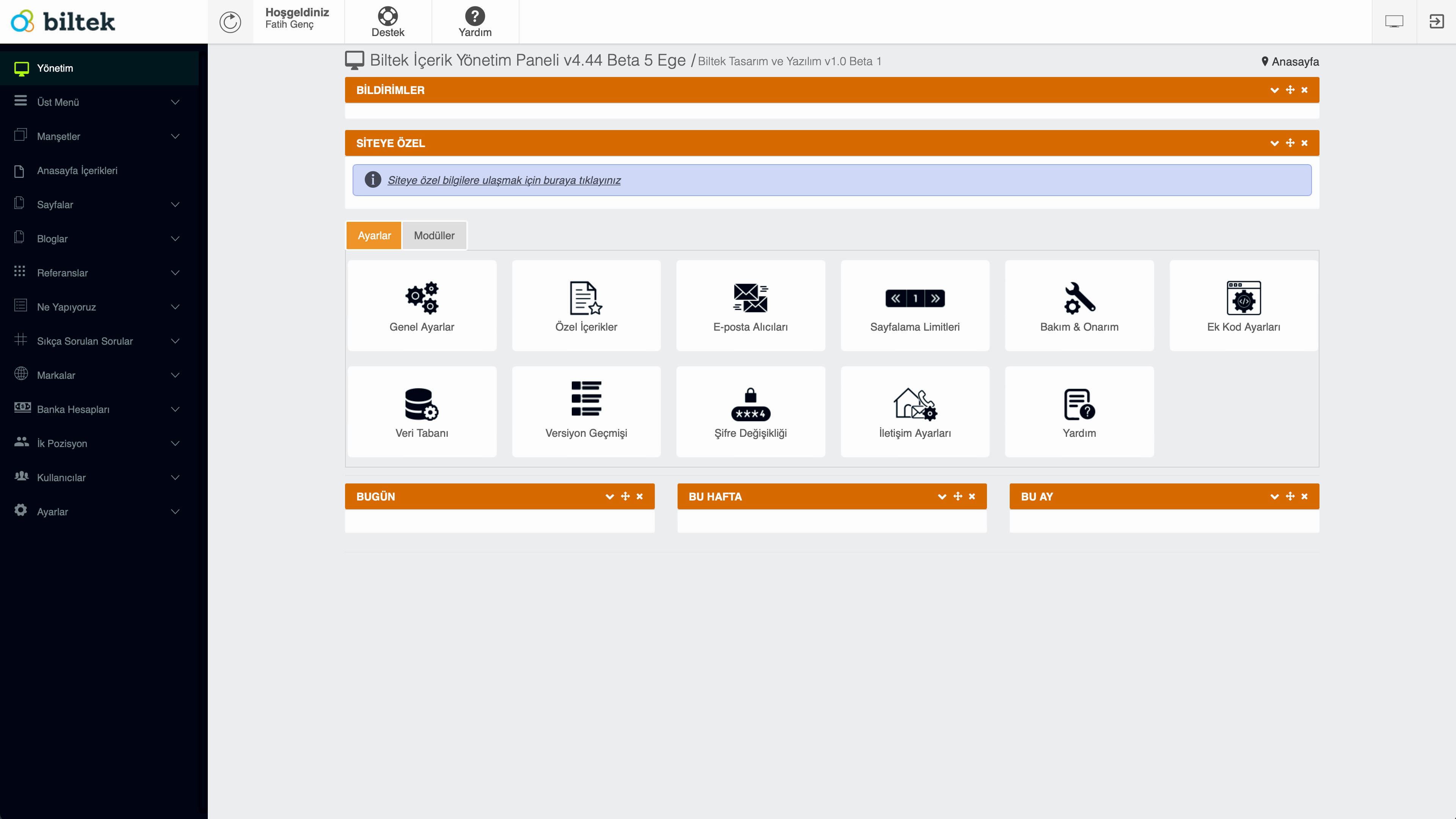Click the Anasayfa breadcrumb link
The width and height of the screenshot is (1456, 819).
tap(1294, 61)
